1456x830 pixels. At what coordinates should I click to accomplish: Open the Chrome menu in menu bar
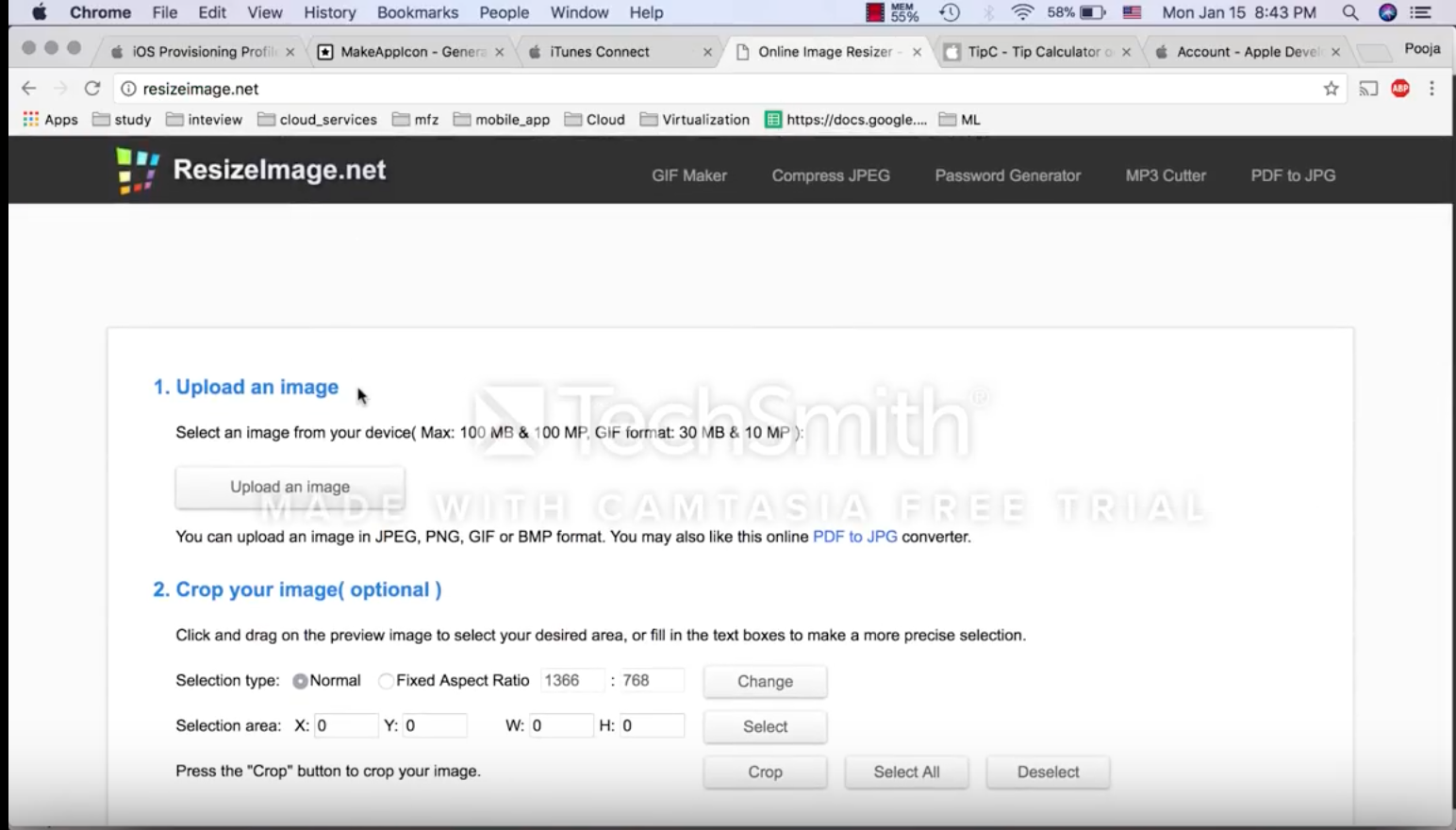pos(100,12)
